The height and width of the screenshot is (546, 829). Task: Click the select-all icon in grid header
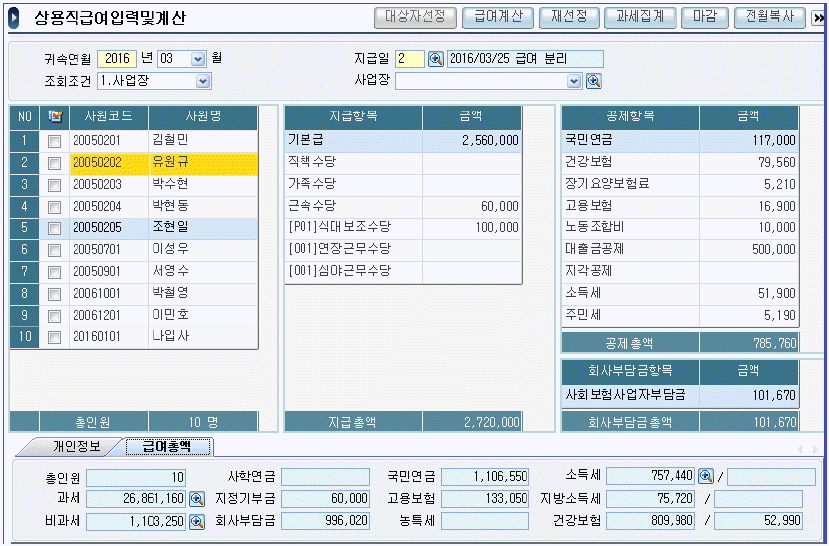tap(54, 117)
